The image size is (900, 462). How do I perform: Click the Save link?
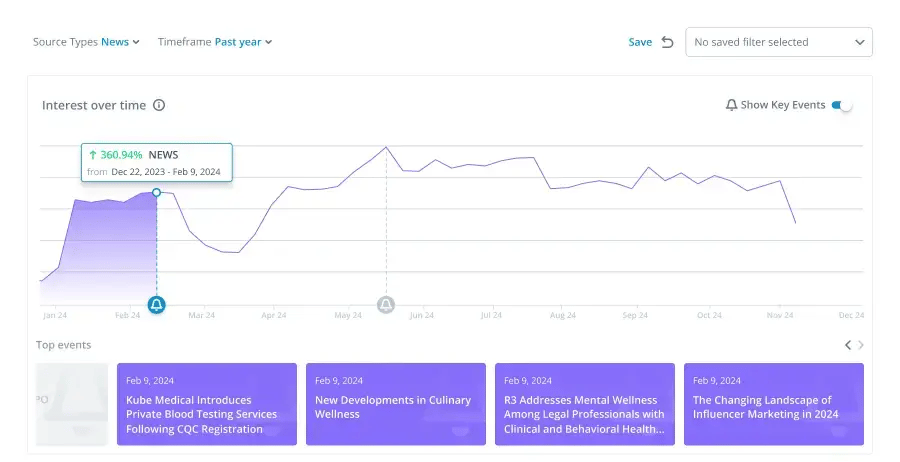click(x=640, y=42)
